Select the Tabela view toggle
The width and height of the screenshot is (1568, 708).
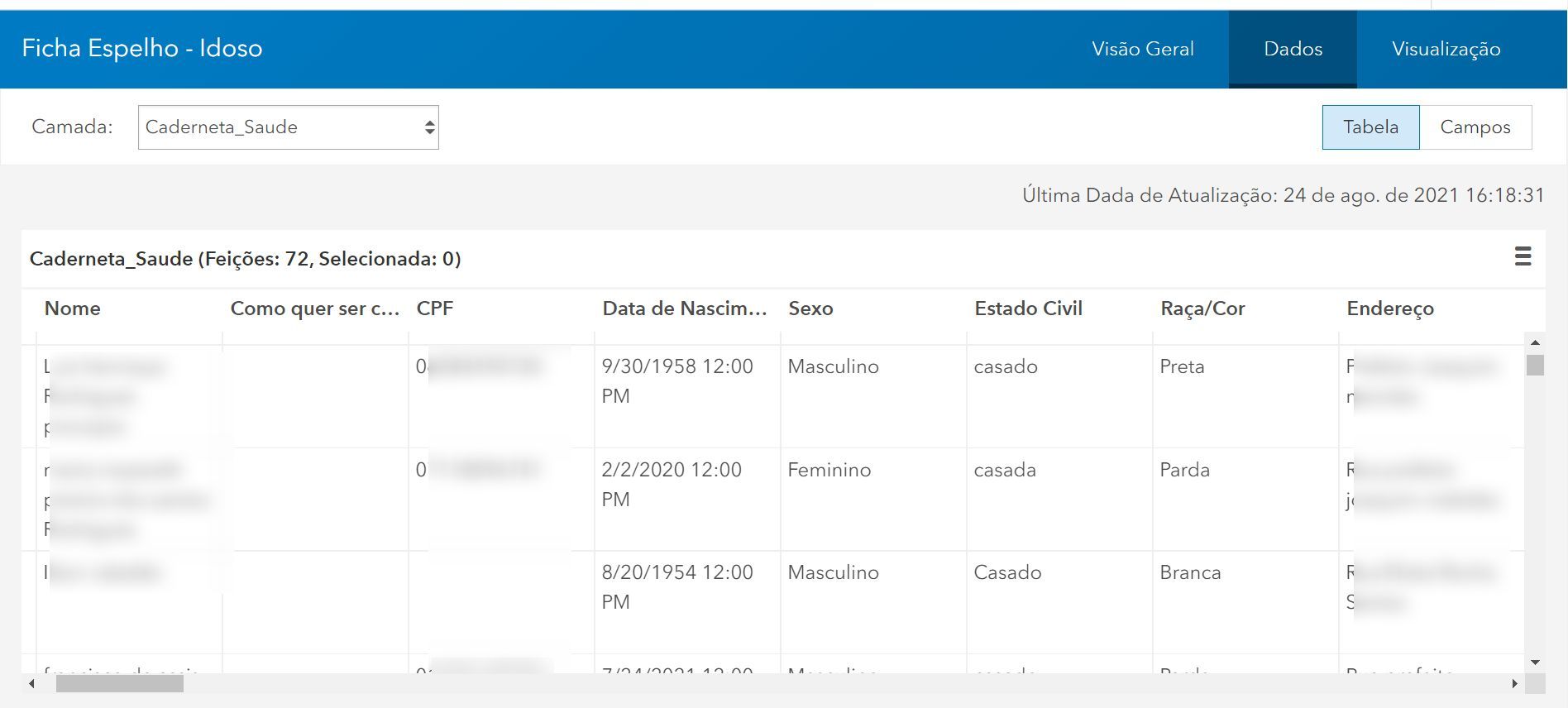(1370, 127)
